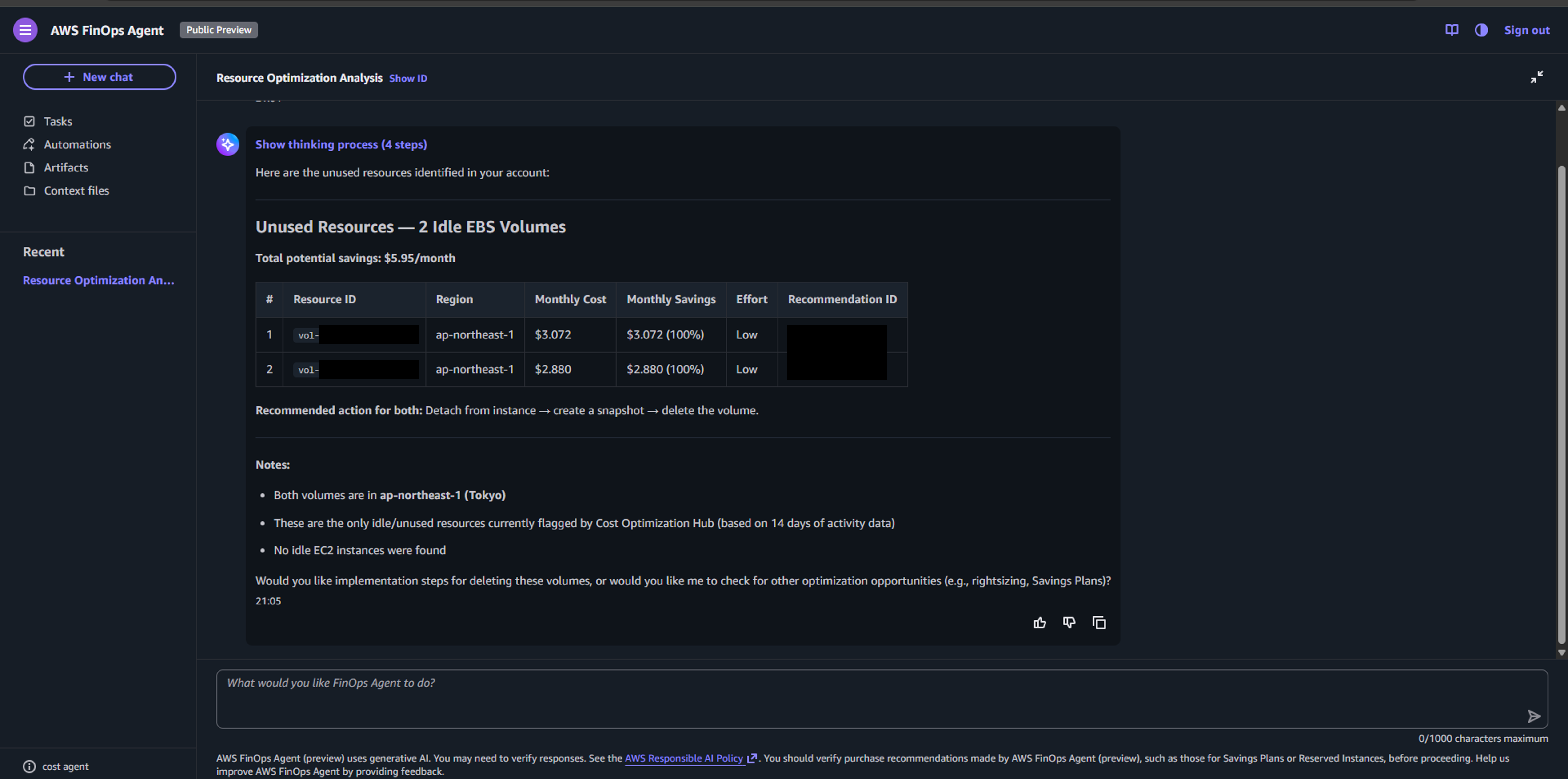Click the Public Preview badge

coord(219,30)
